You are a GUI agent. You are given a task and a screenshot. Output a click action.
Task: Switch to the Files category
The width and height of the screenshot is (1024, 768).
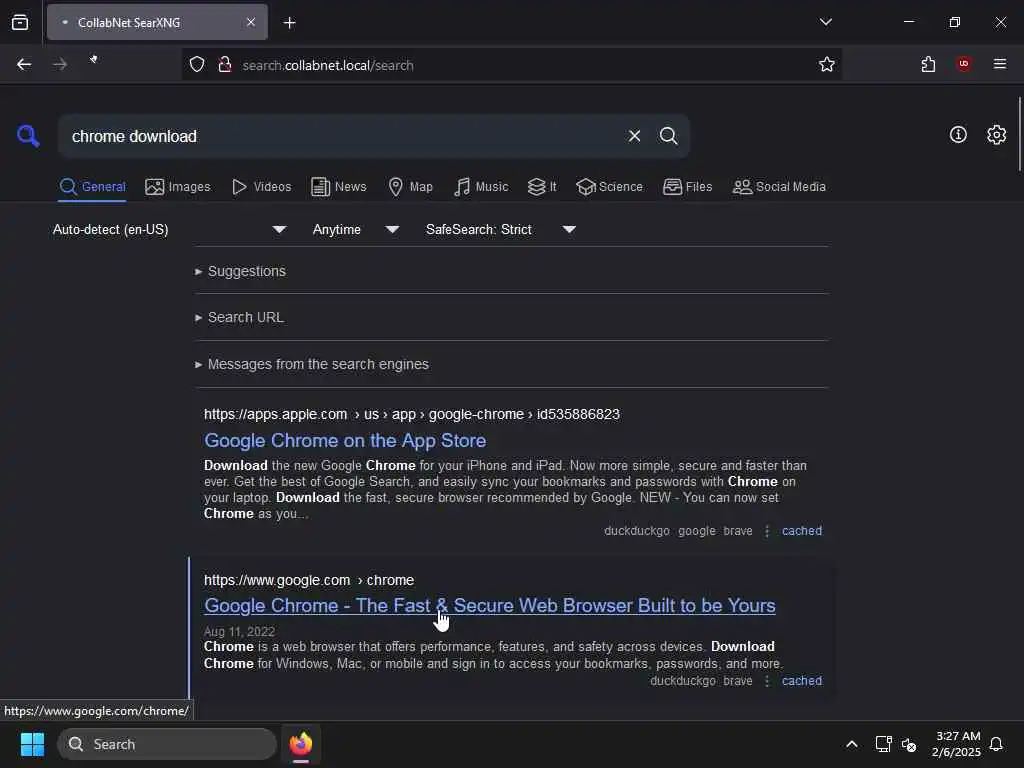pos(687,187)
